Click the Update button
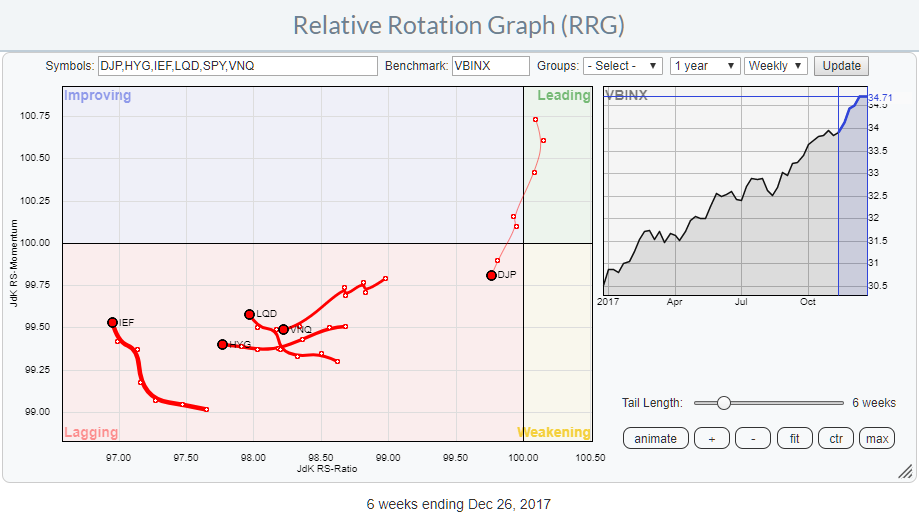This screenshot has height=522, width=919. (x=841, y=66)
